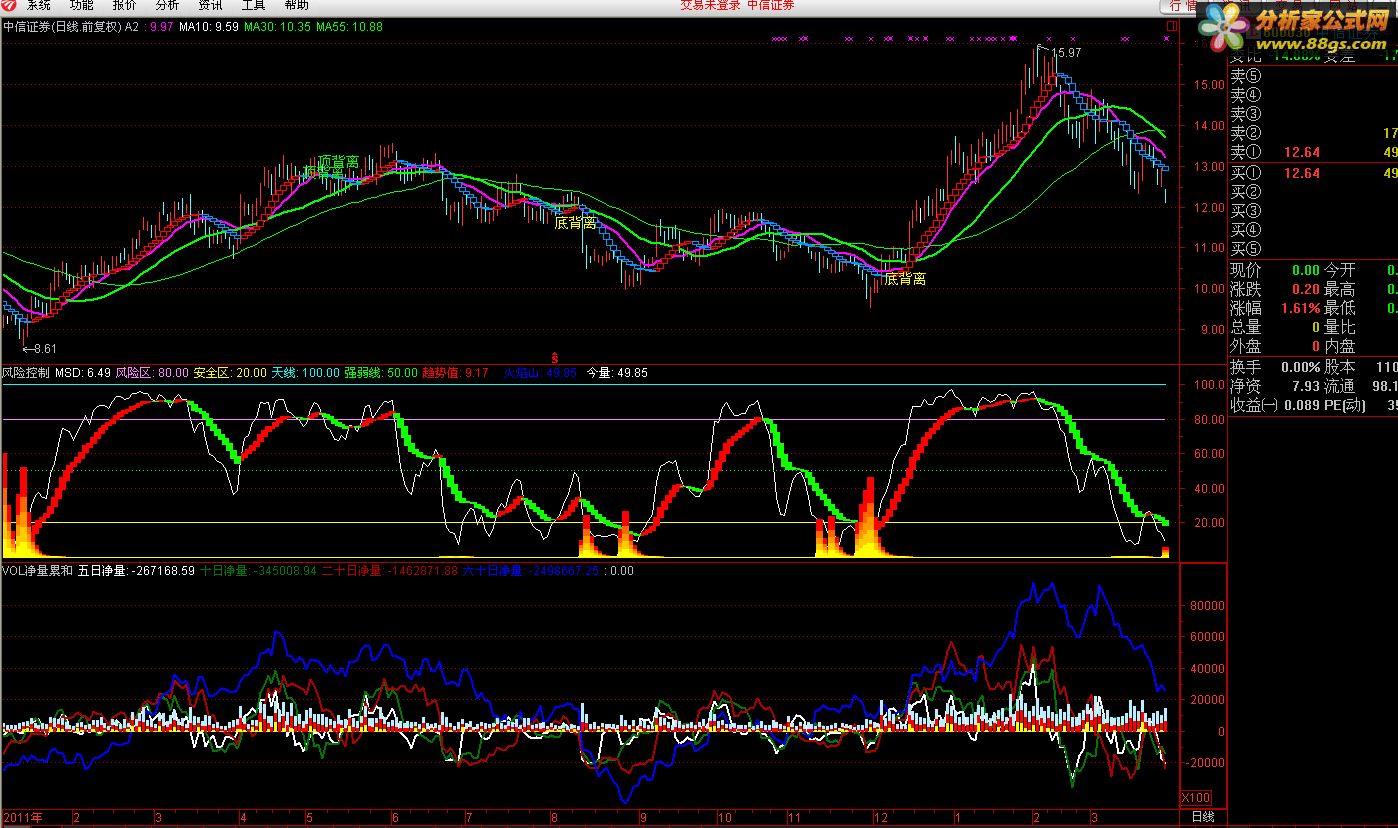This screenshot has width=1398, height=828.
Task: Open the 报价 menu
Action: point(124,6)
